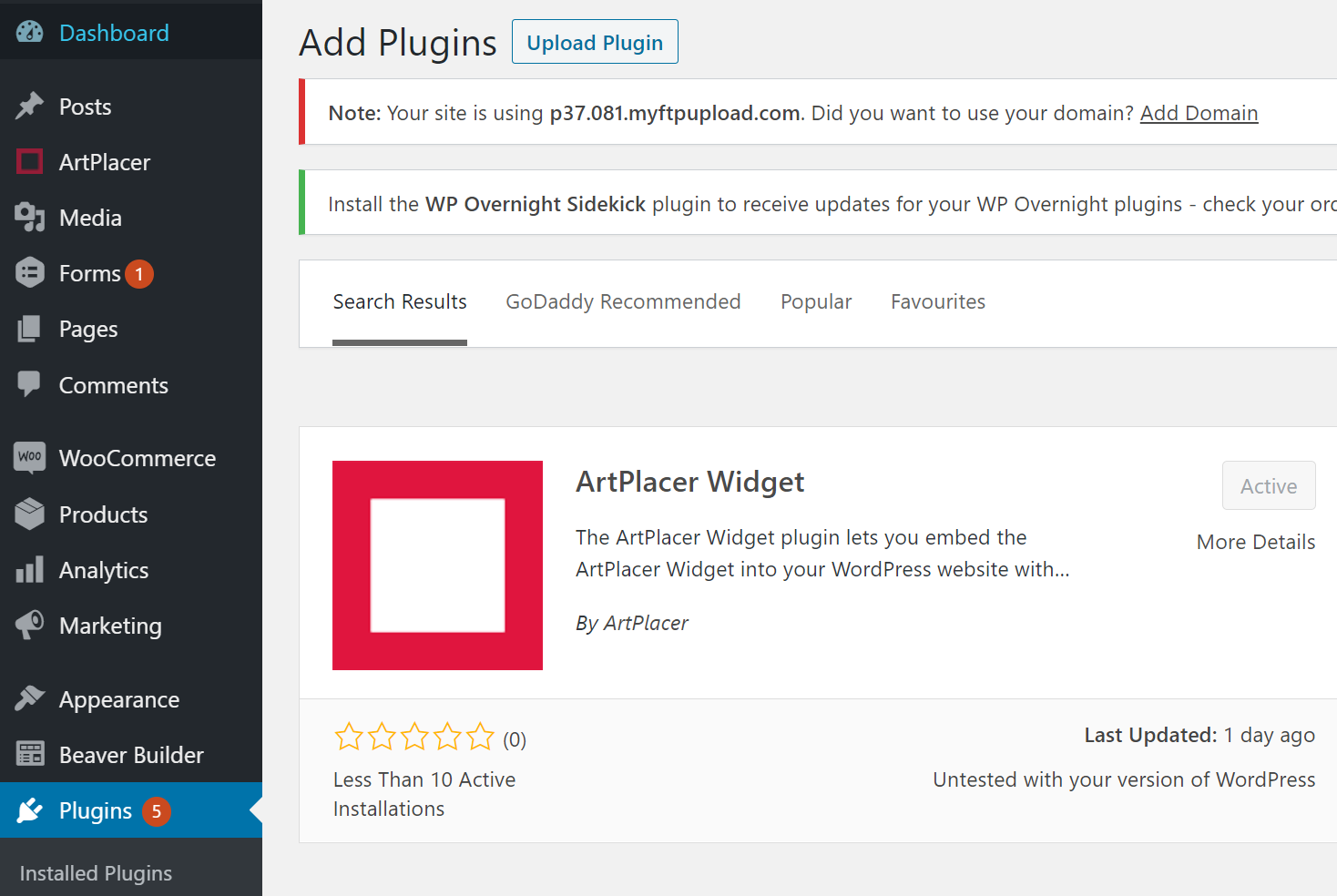The height and width of the screenshot is (896, 1337).
Task: Open Installed Plugins submenu
Action: (96, 873)
